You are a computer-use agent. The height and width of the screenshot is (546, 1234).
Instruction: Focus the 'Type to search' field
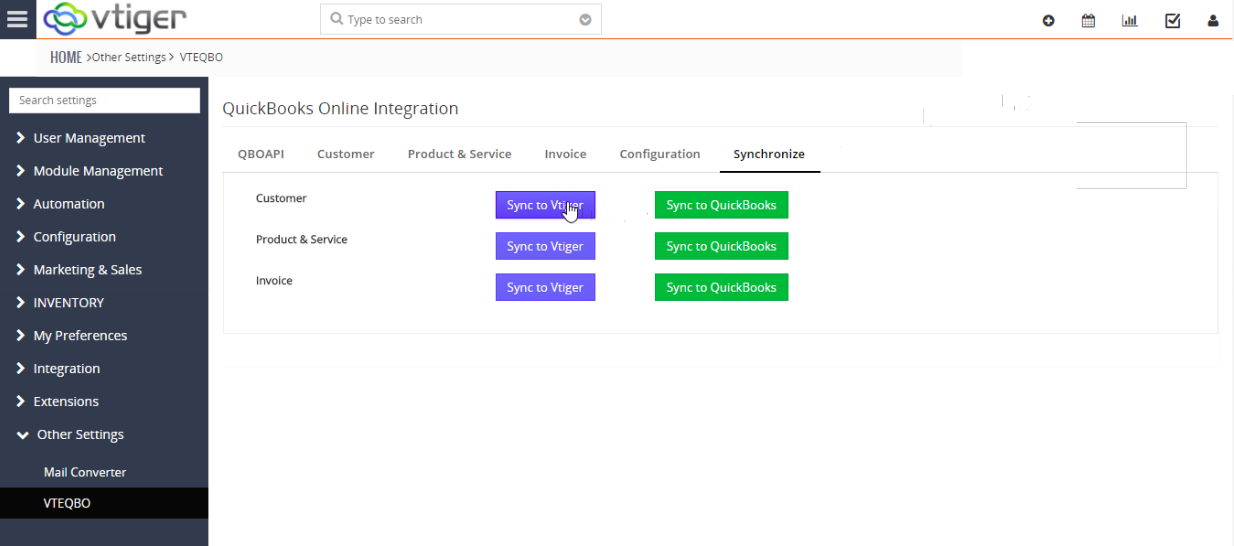pos(460,19)
